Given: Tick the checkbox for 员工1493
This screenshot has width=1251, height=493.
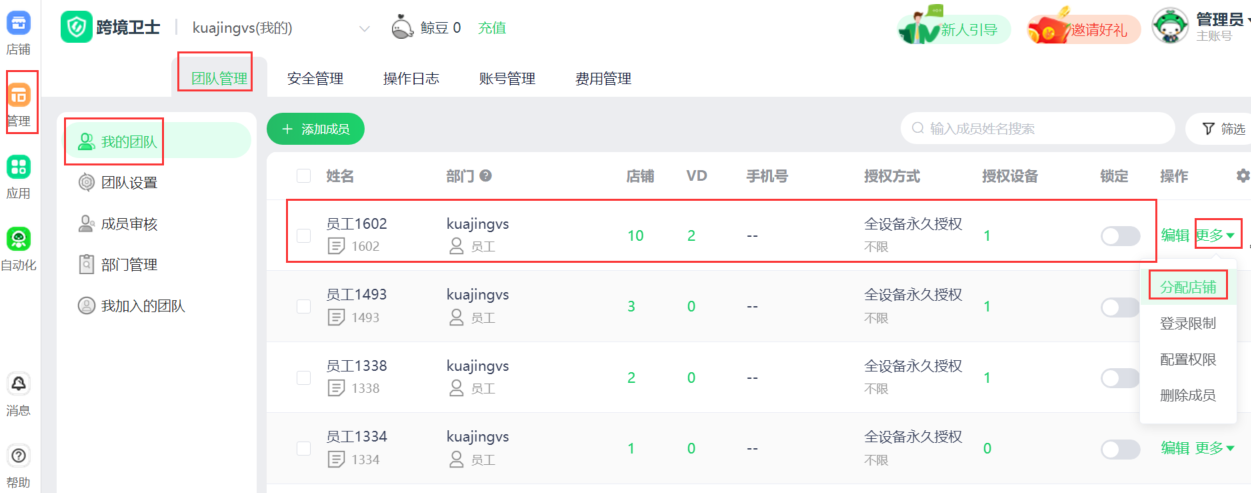Looking at the screenshot, I should pos(304,306).
